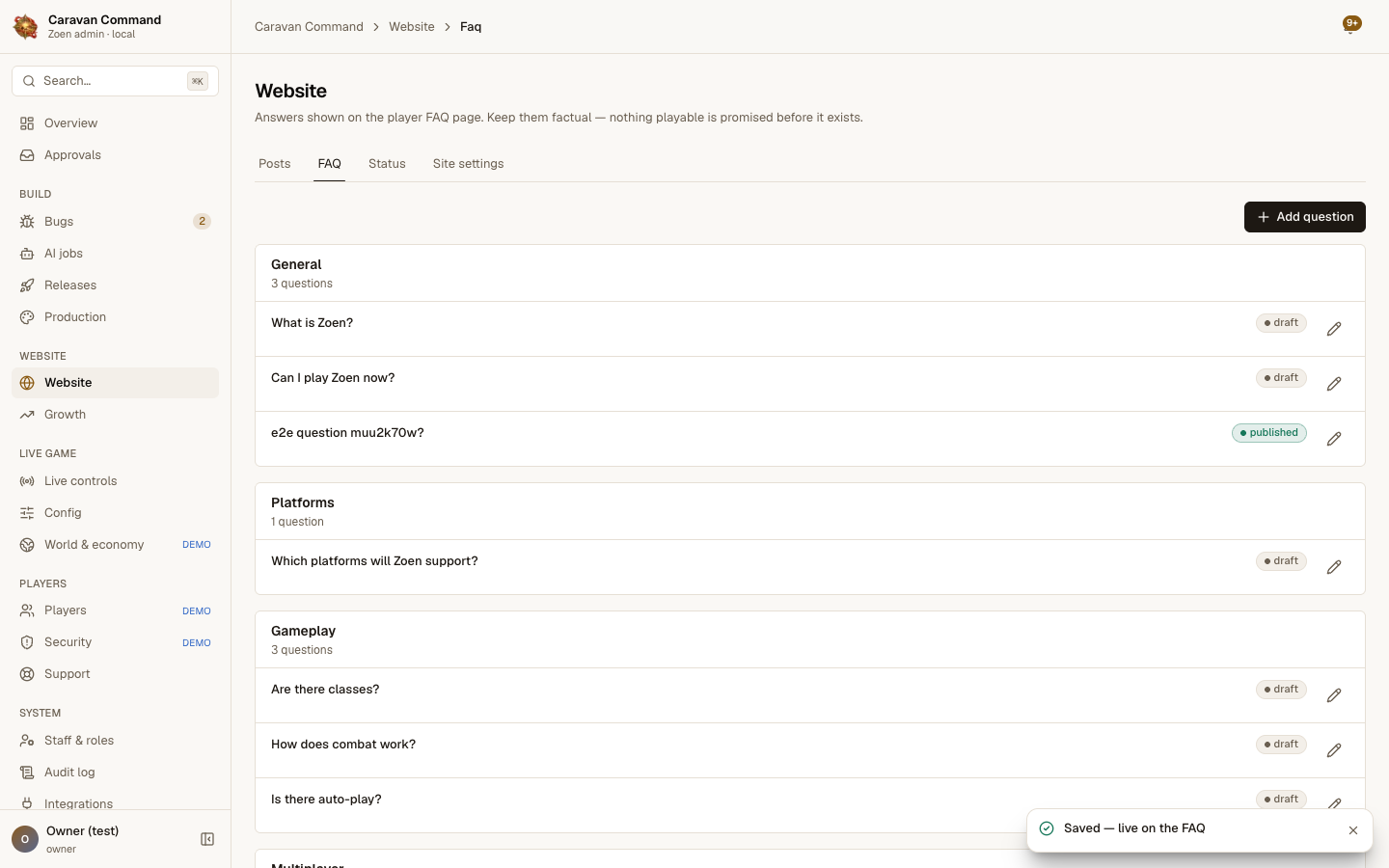Focus the Search field
Image resolution: width=1389 pixels, height=868 pixels.
point(115,81)
